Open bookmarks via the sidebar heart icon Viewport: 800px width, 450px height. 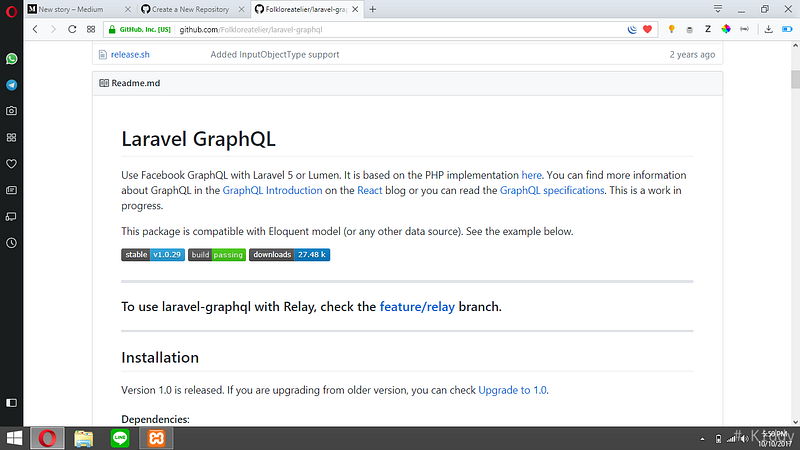tap(11, 164)
